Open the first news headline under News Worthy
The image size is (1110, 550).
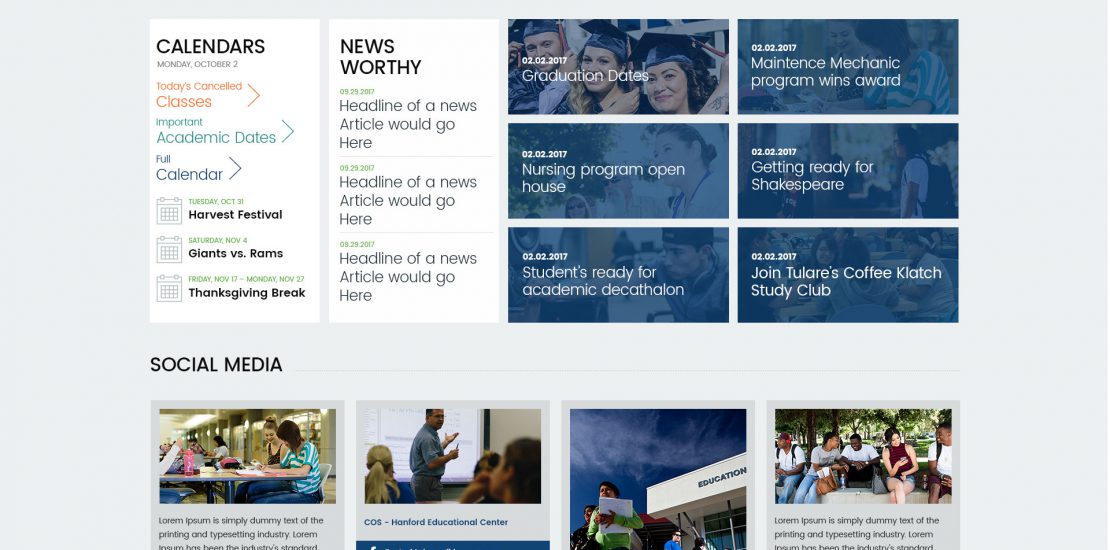408,124
